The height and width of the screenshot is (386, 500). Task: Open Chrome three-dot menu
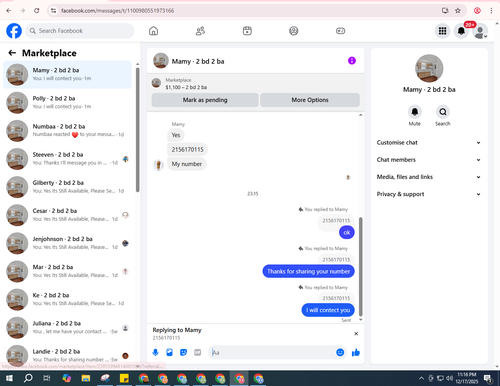click(491, 11)
